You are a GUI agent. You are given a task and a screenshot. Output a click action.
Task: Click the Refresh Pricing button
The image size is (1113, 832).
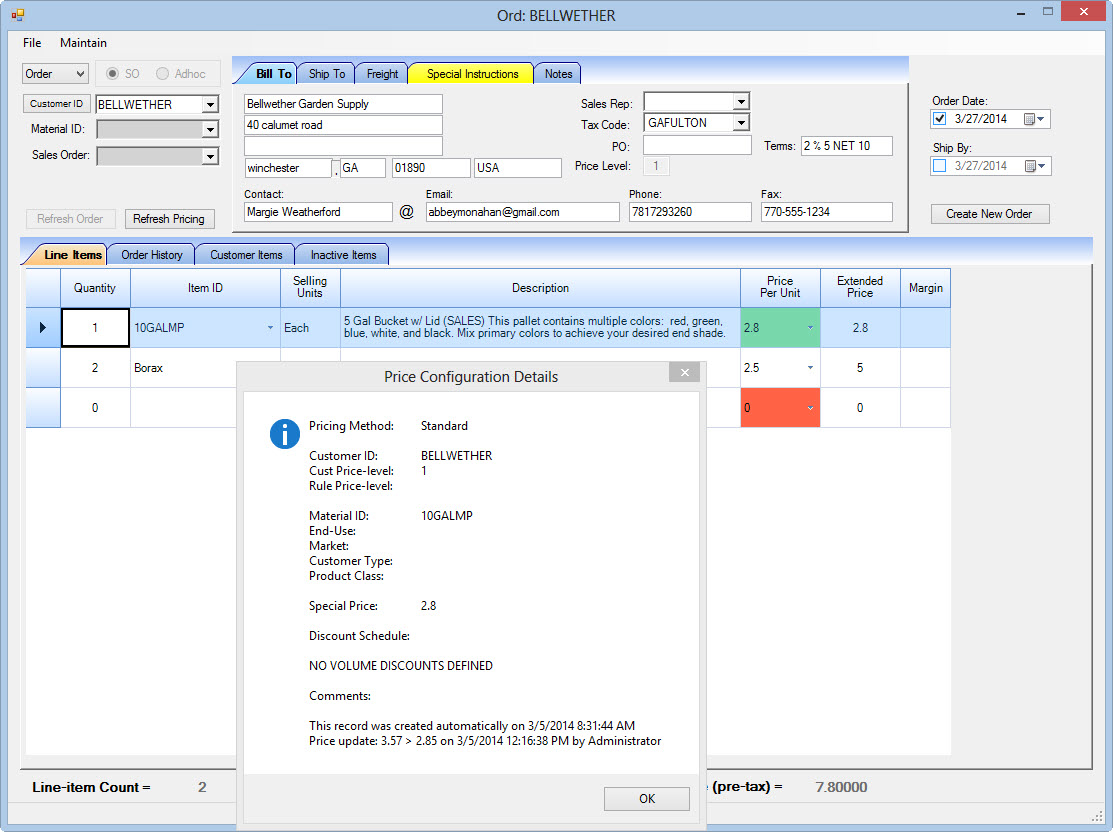[169, 219]
